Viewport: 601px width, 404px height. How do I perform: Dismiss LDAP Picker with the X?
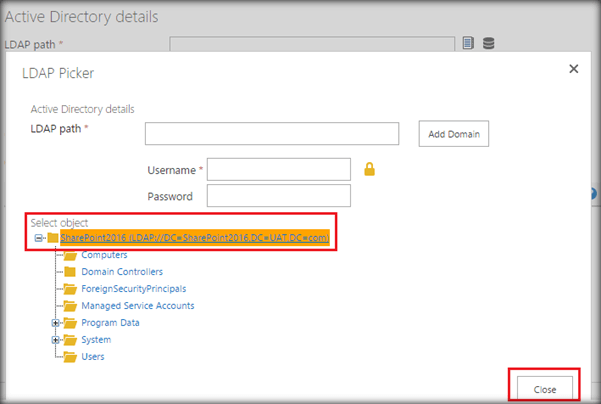click(x=573, y=69)
